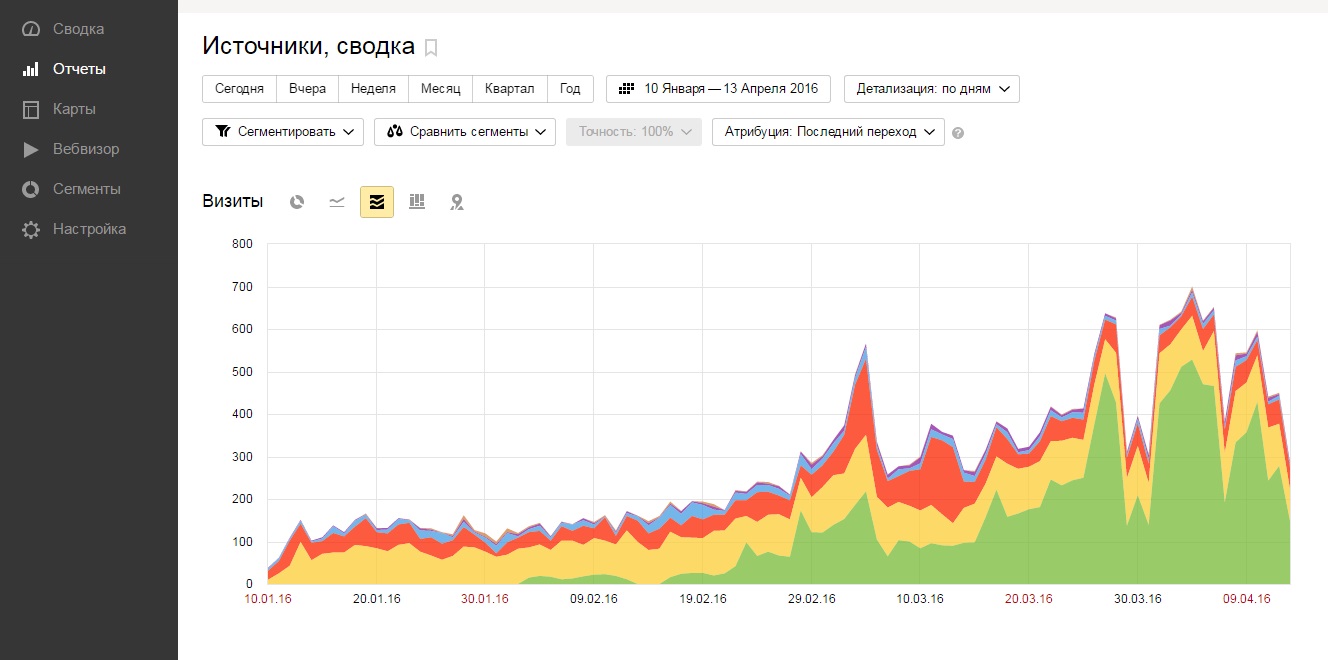Select the Квартал period
The width and height of the screenshot is (1328, 660).
(510, 88)
